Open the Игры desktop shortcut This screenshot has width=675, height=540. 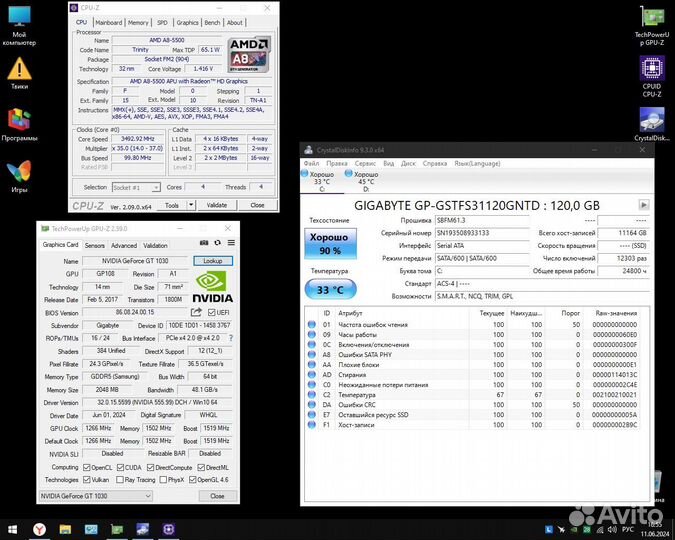pyautogui.click(x=19, y=175)
